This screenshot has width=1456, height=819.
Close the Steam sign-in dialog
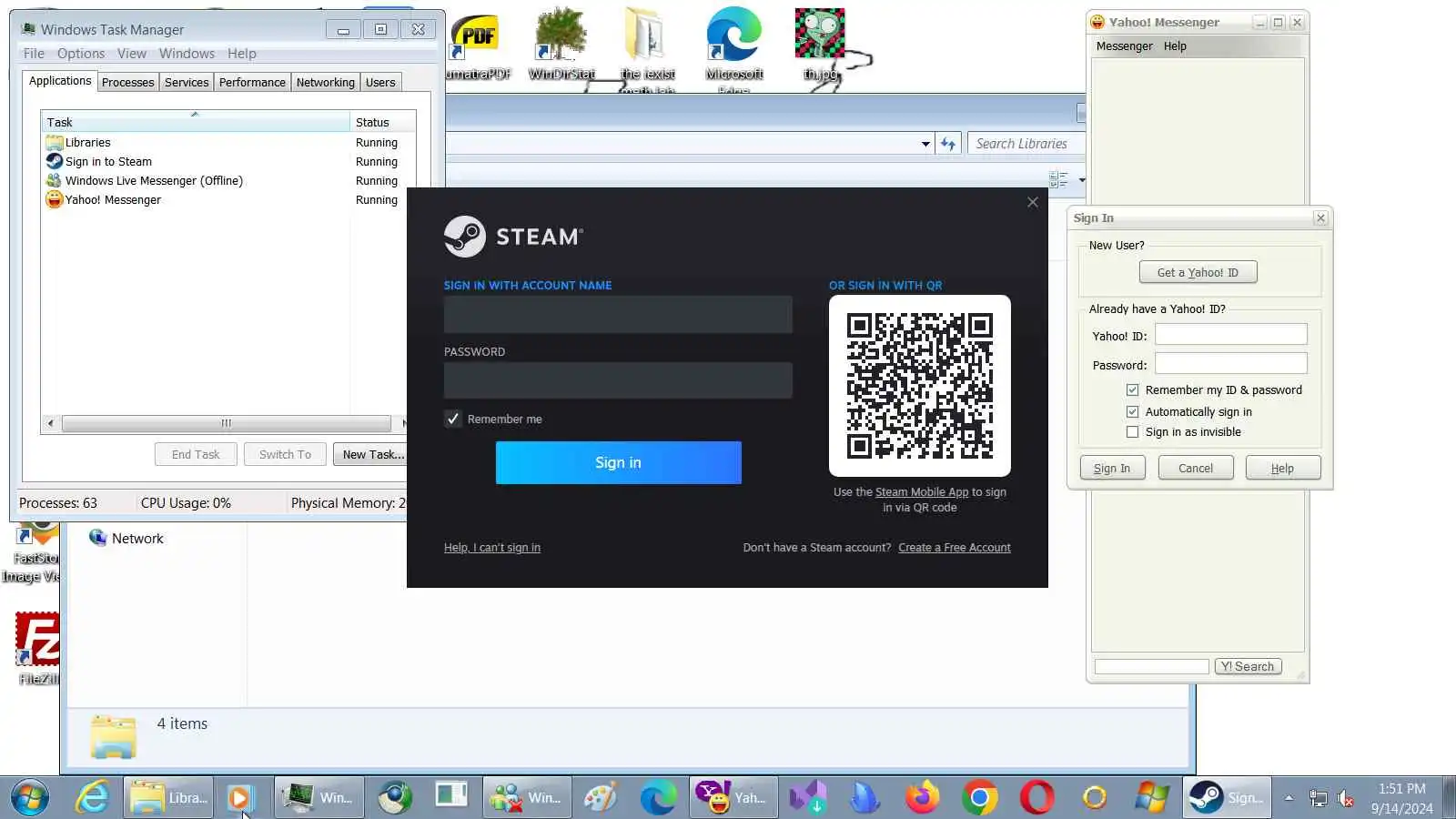point(1032,202)
